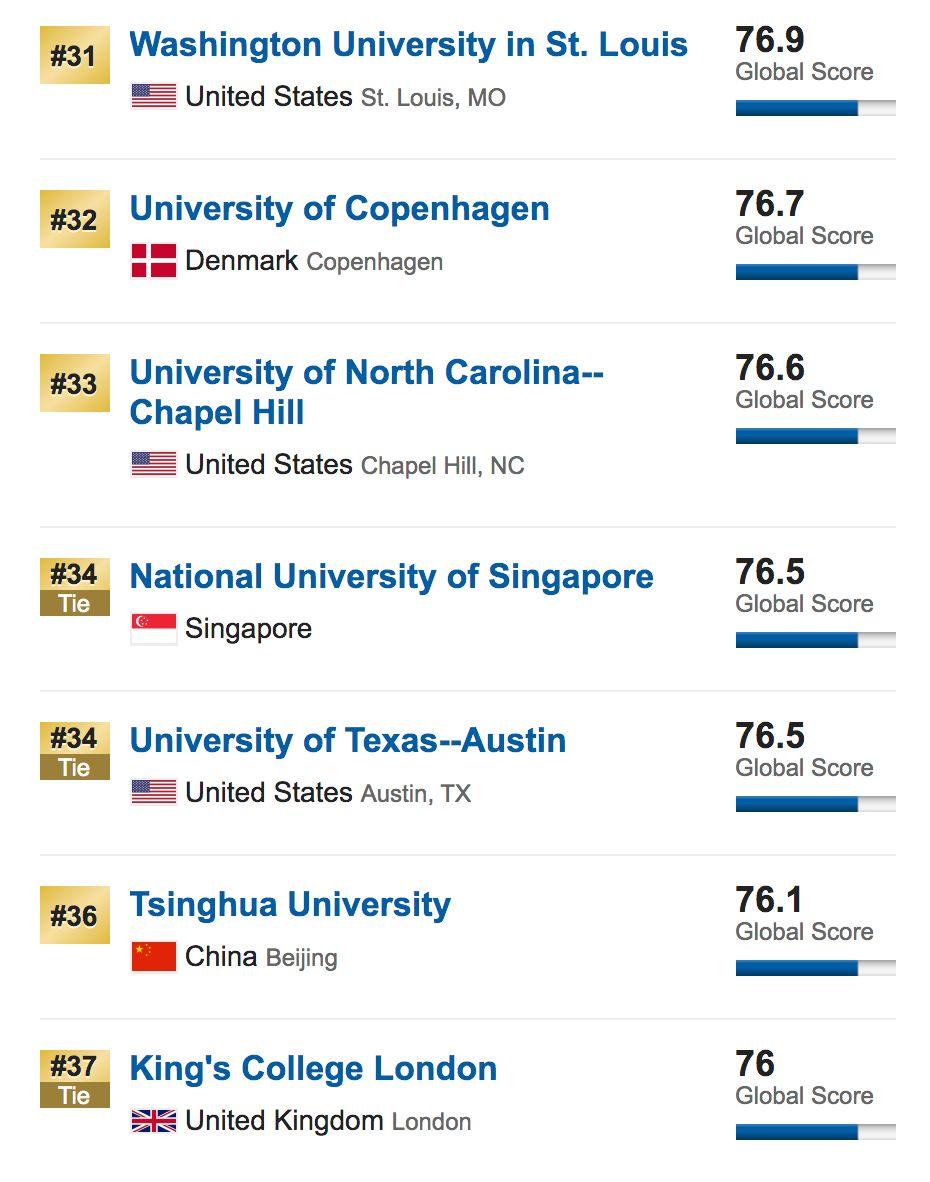Click the #36 rank badge
This screenshot has height=1182, width=930.
point(74,916)
